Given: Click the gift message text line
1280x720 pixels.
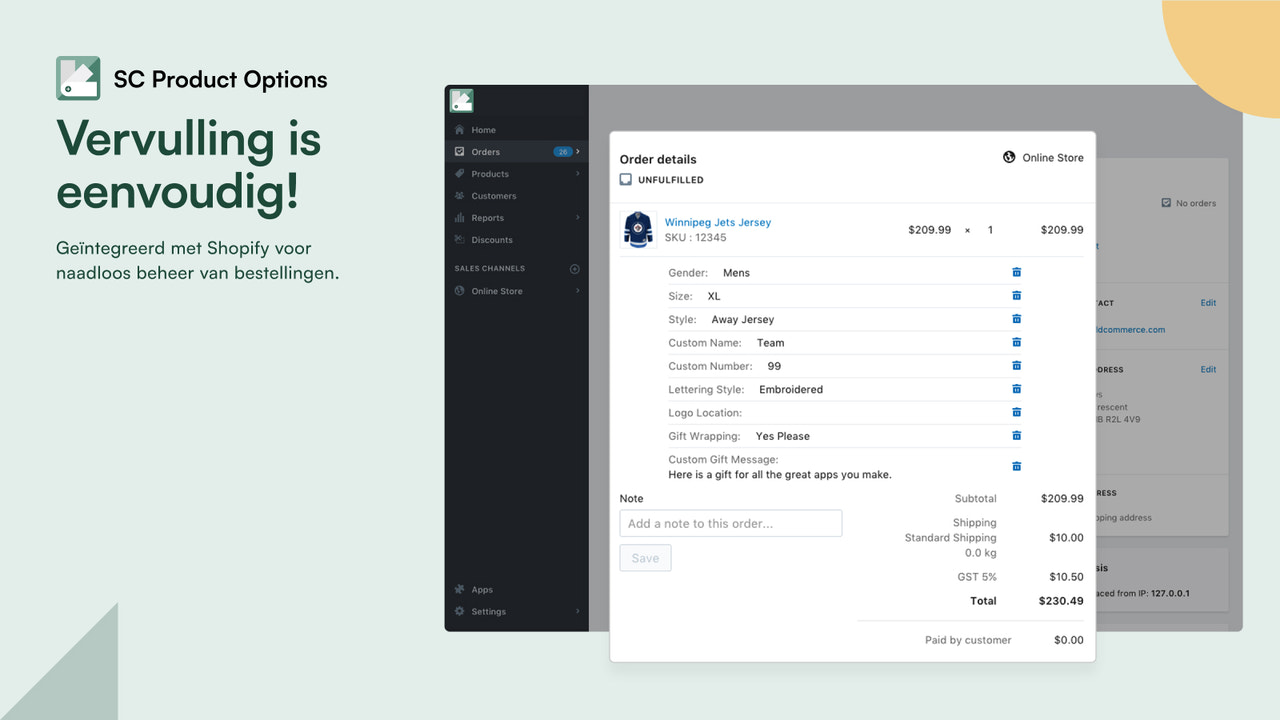Looking at the screenshot, I should [x=780, y=475].
